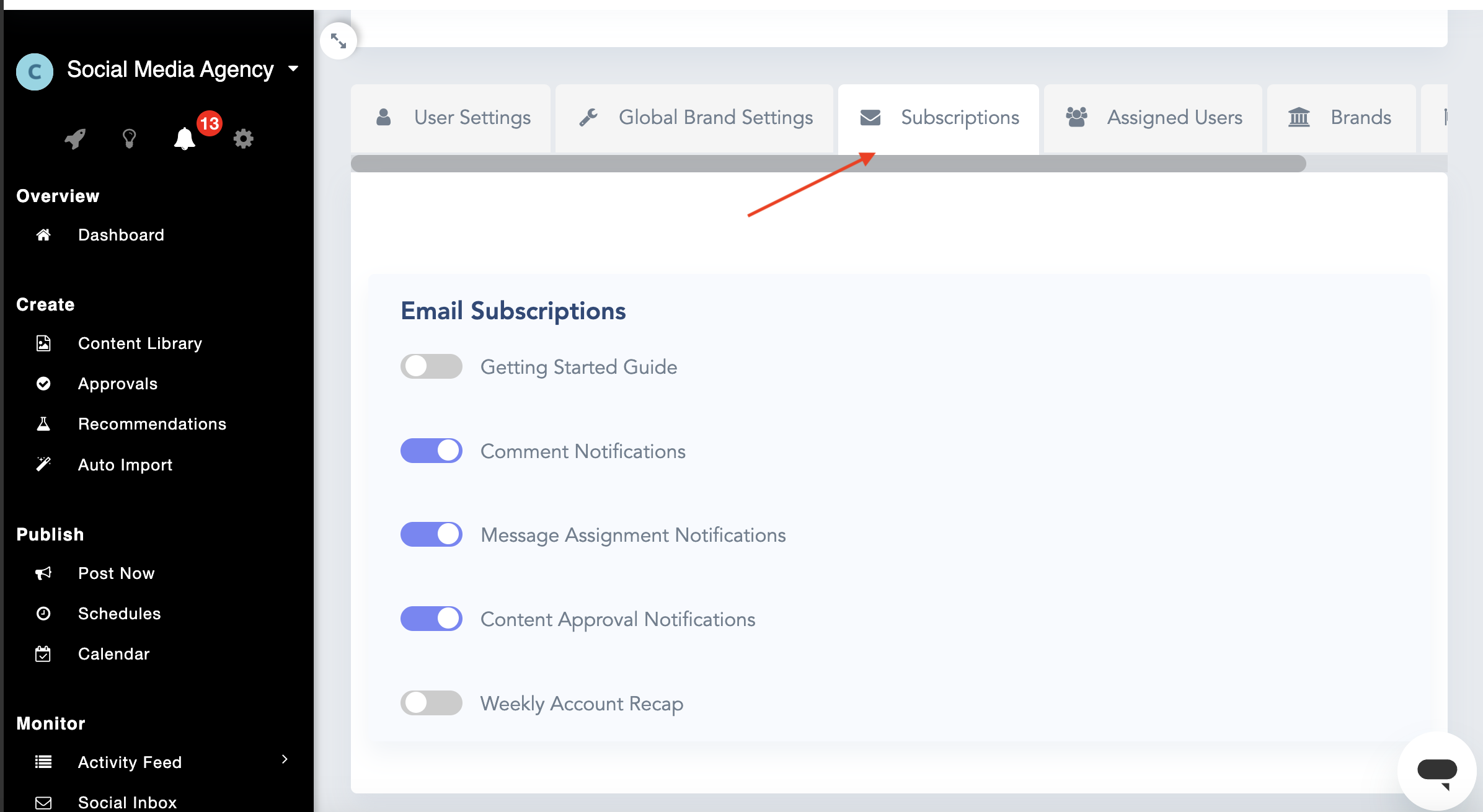This screenshot has height=812, width=1483.
Task: Go to Content Library
Action: tap(139, 343)
